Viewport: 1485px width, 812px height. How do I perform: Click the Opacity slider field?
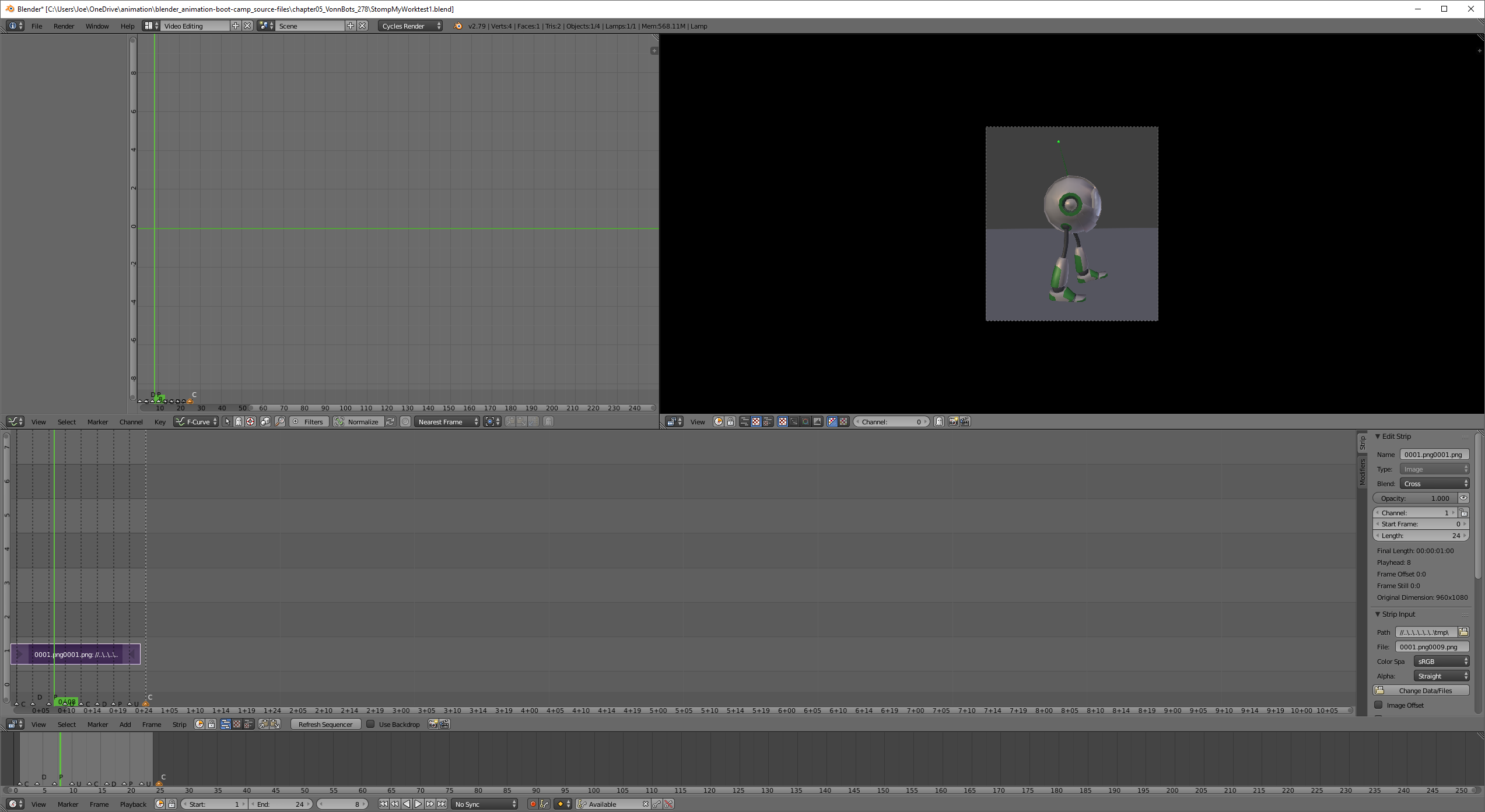pos(1414,498)
